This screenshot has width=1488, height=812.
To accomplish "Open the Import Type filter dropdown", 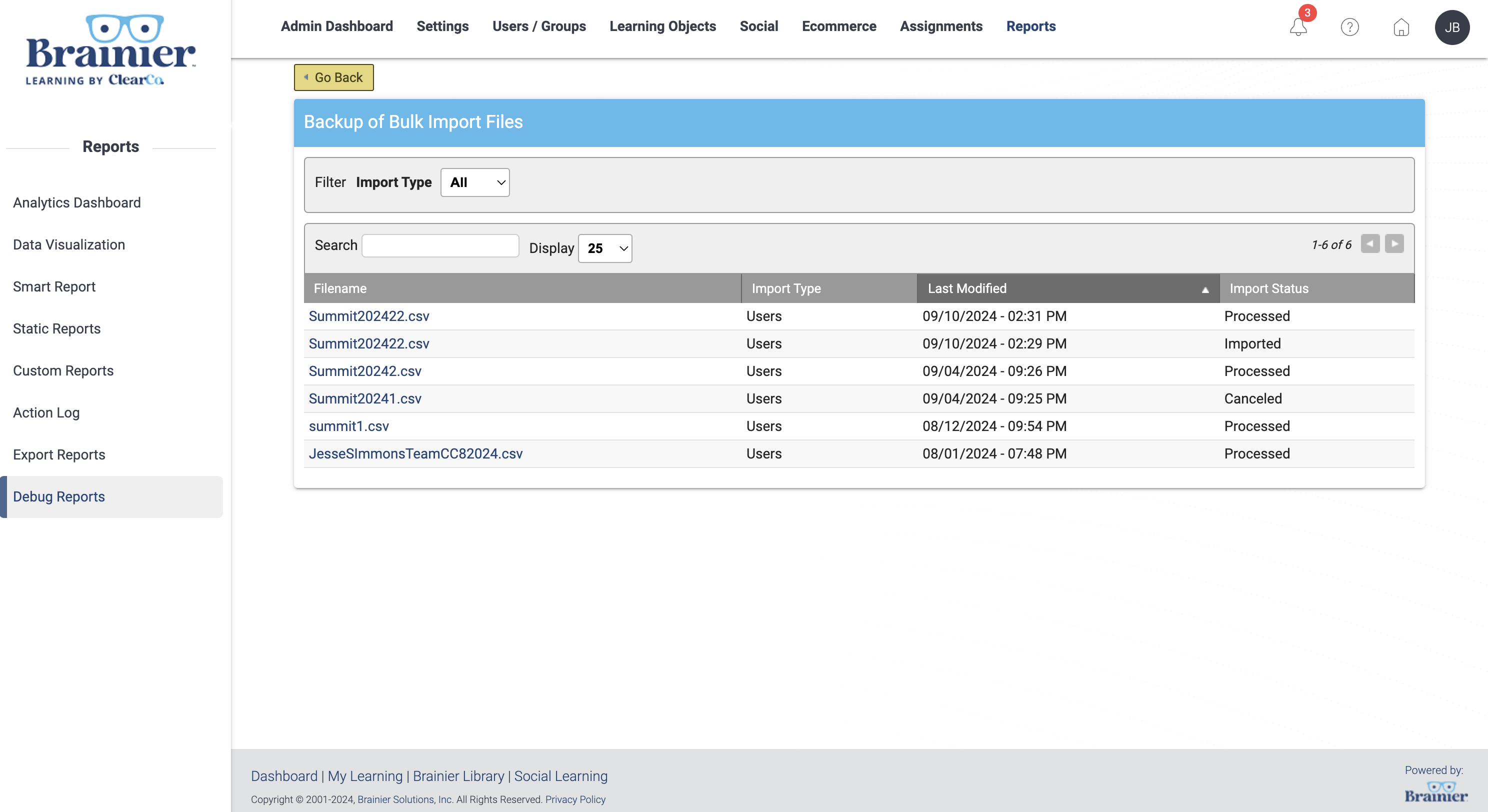I will pyautogui.click(x=475, y=182).
